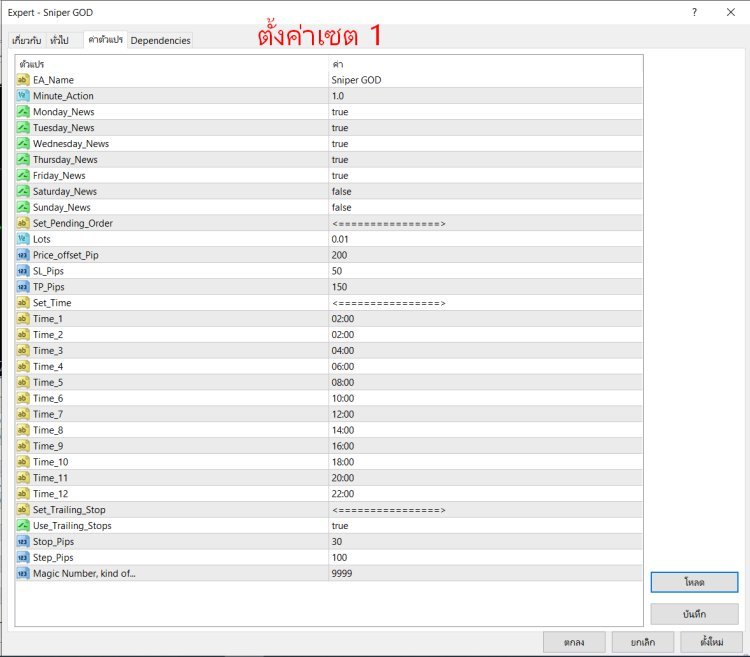Open the Sunday_News value dropdown

tap(342, 207)
